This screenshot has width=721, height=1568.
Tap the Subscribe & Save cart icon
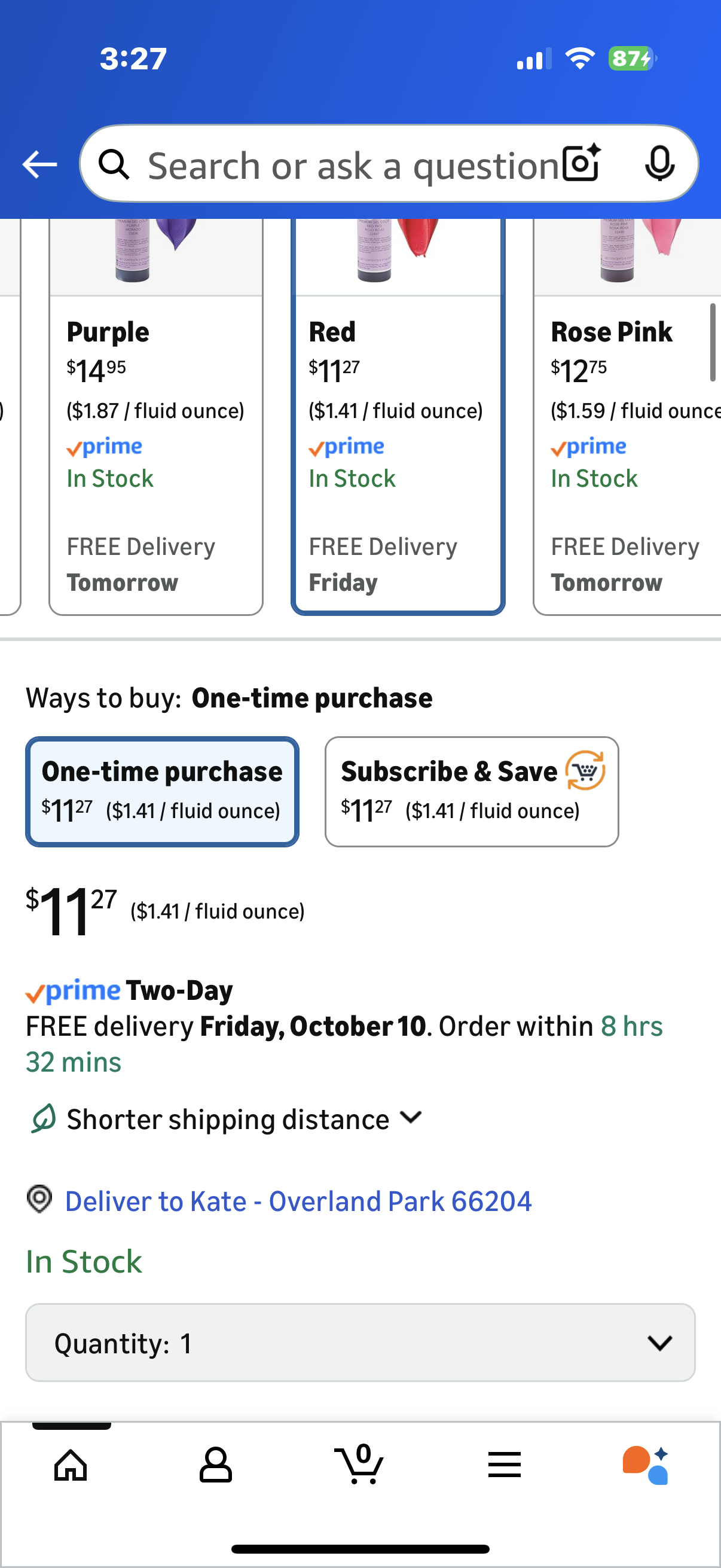pyautogui.click(x=585, y=771)
